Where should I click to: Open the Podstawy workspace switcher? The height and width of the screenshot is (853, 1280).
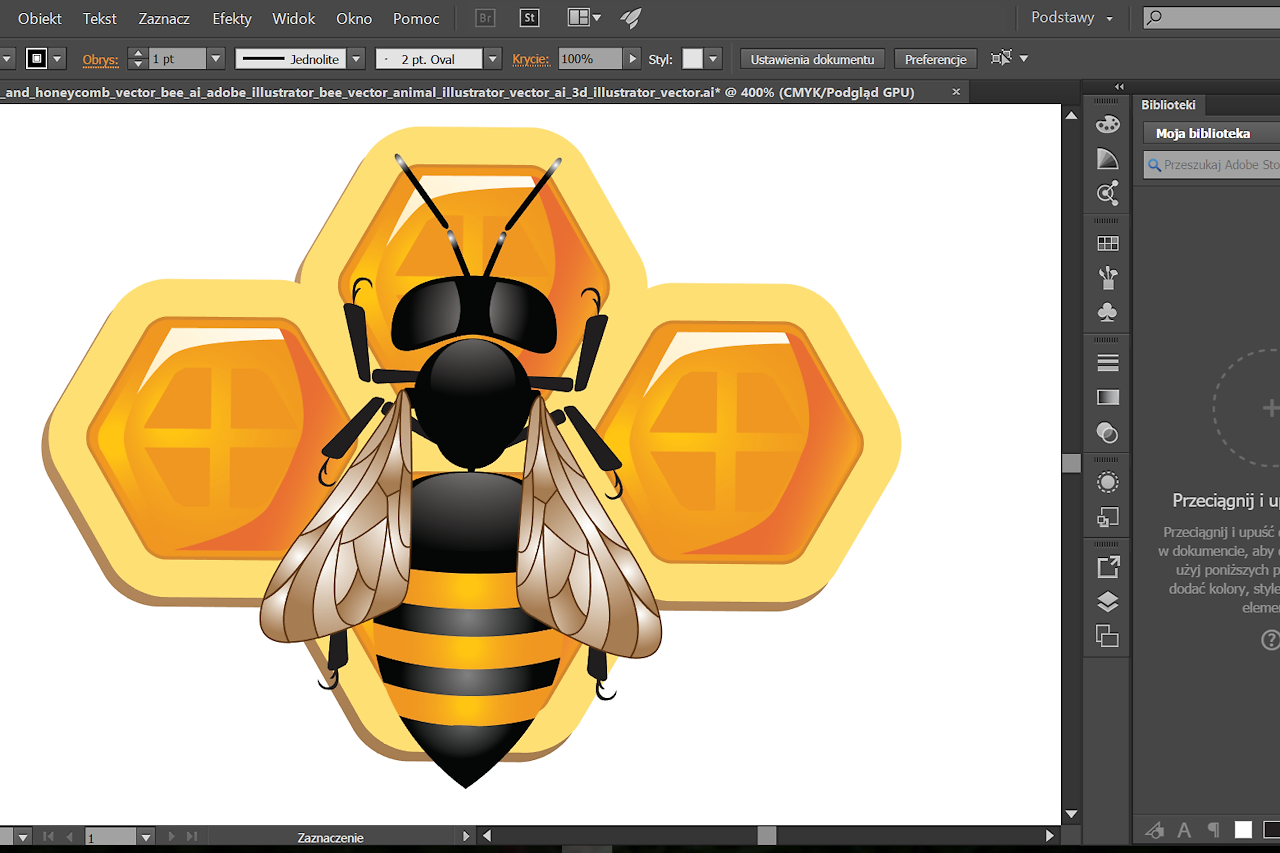coord(1072,18)
